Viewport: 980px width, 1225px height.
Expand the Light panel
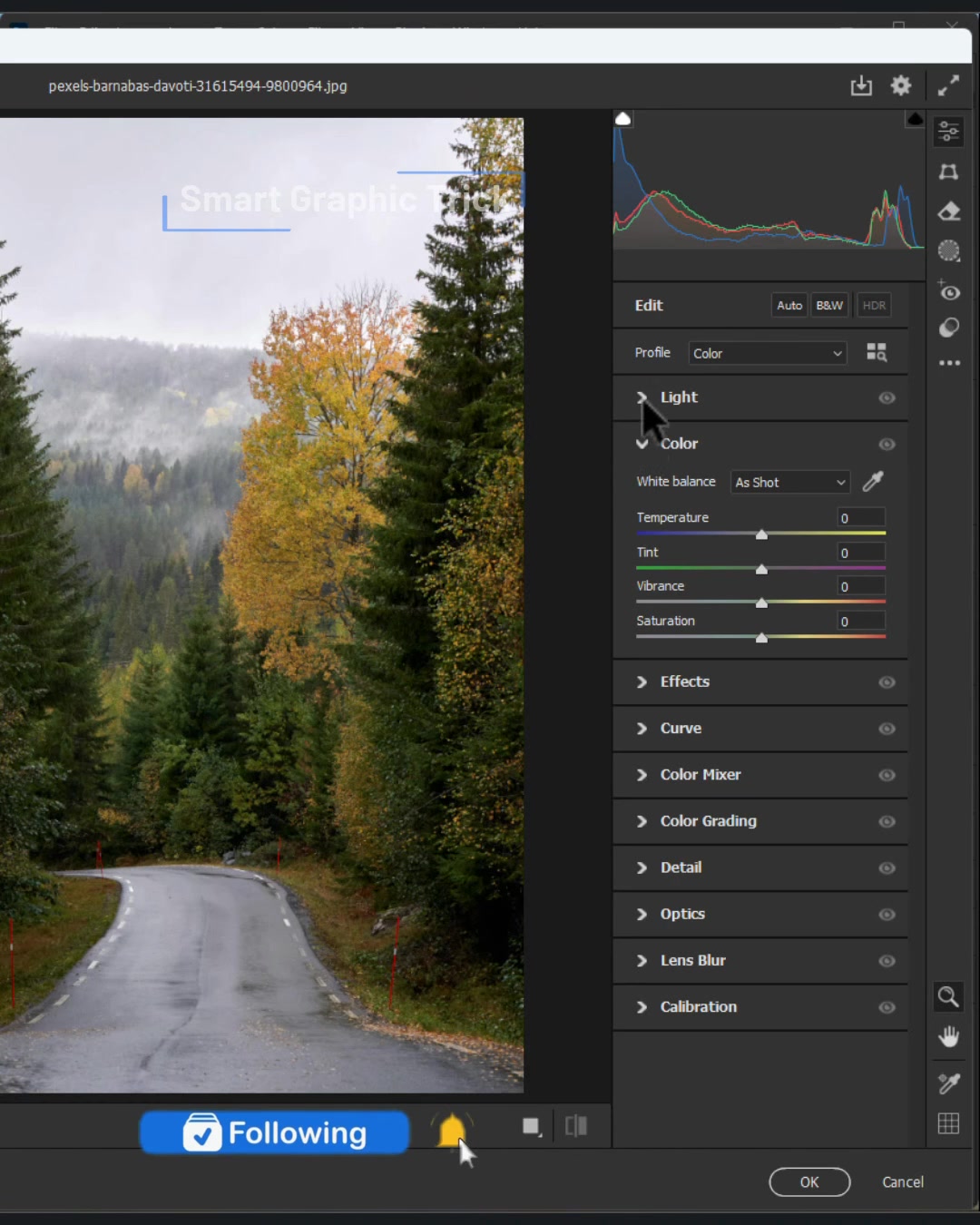tap(642, 397)
